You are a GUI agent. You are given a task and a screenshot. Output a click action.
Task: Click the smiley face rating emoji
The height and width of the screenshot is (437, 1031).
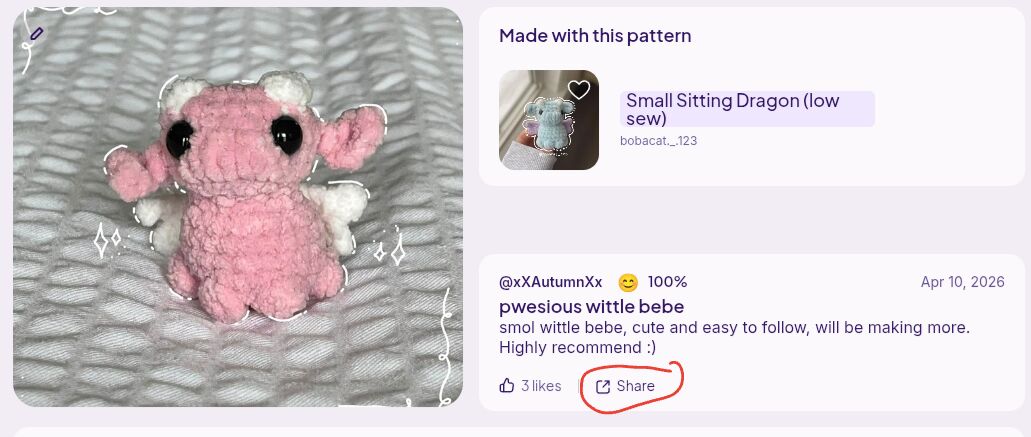click(628, 282)
